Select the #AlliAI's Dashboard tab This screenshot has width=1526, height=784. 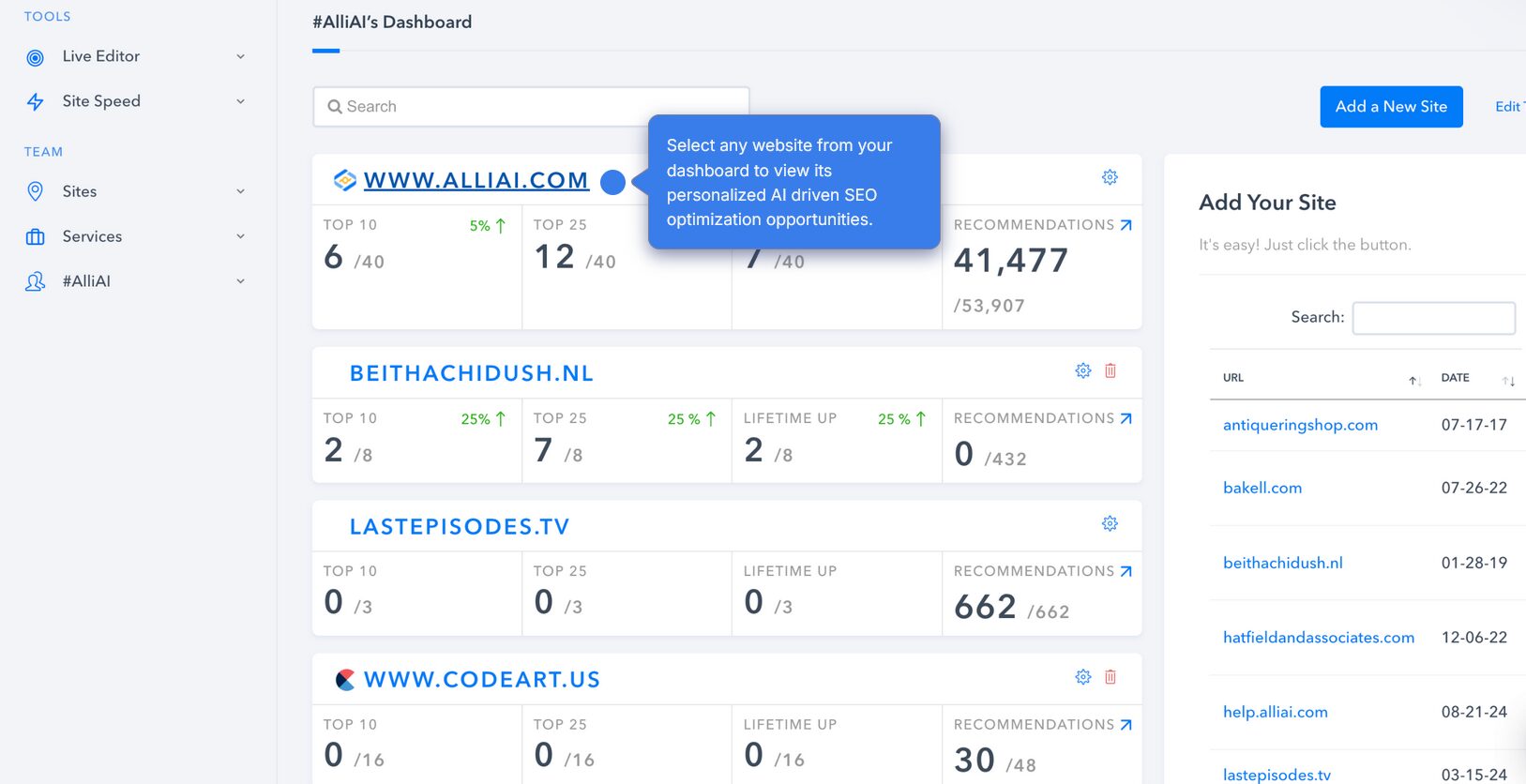click(392, 22)
